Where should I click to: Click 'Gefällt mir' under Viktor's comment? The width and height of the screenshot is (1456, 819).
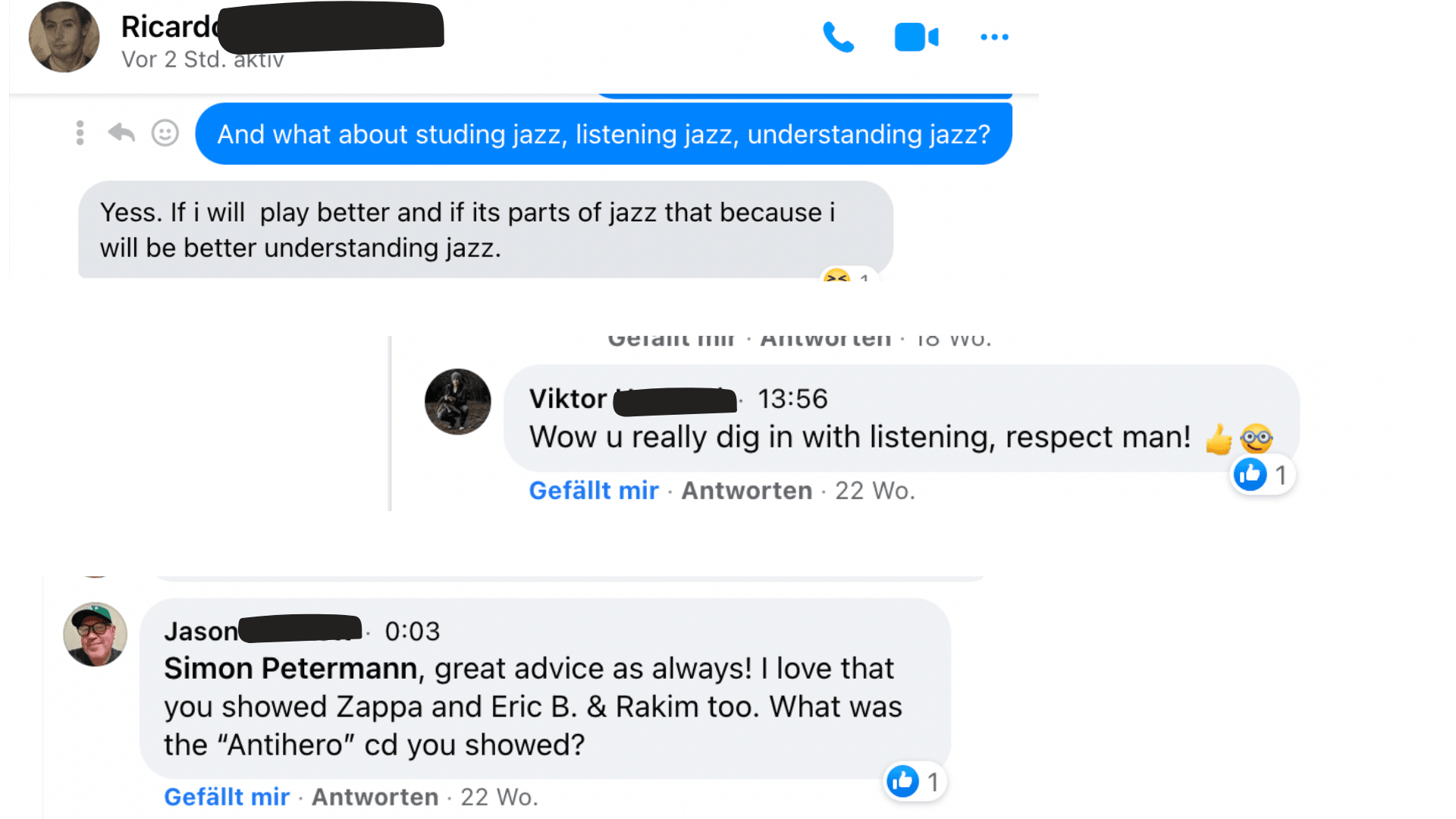tap(593, 491)
